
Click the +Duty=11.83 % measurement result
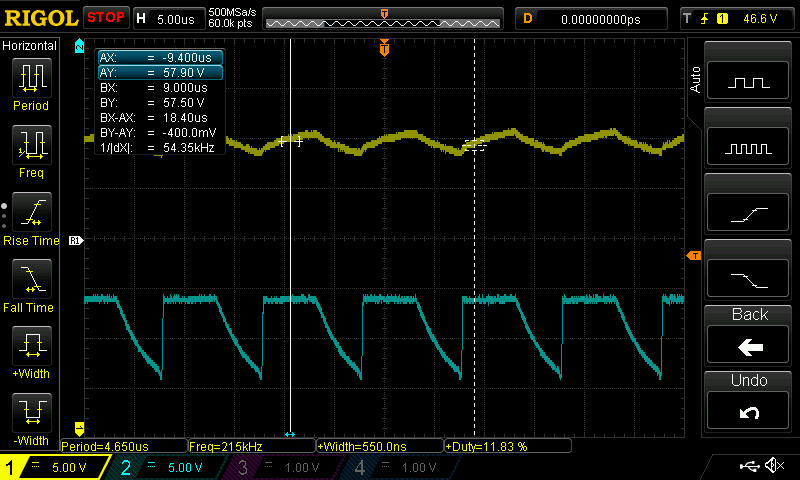point(508,446)
